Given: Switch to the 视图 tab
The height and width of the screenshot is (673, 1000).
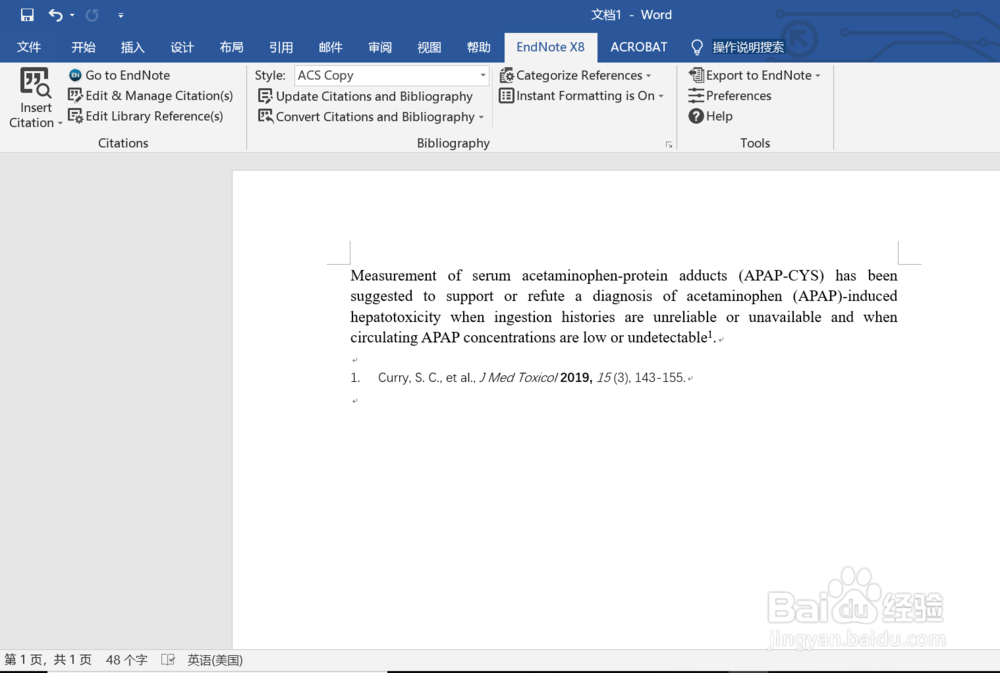Looking at the screenshot, I should (429, 47).
